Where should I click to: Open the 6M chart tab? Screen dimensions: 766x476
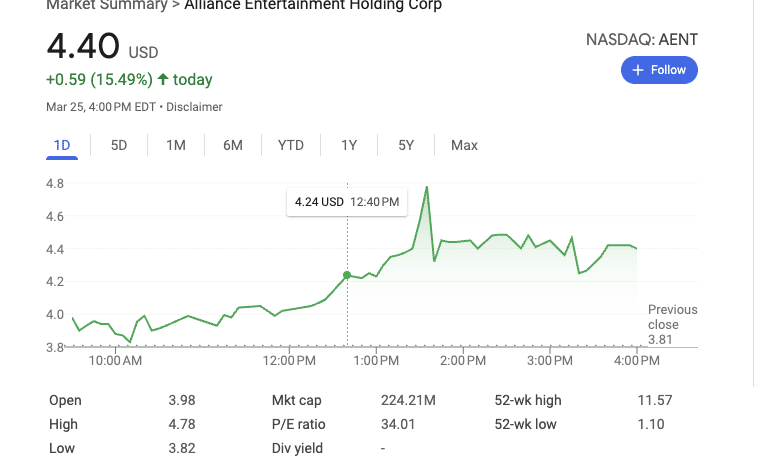point(233,145)
